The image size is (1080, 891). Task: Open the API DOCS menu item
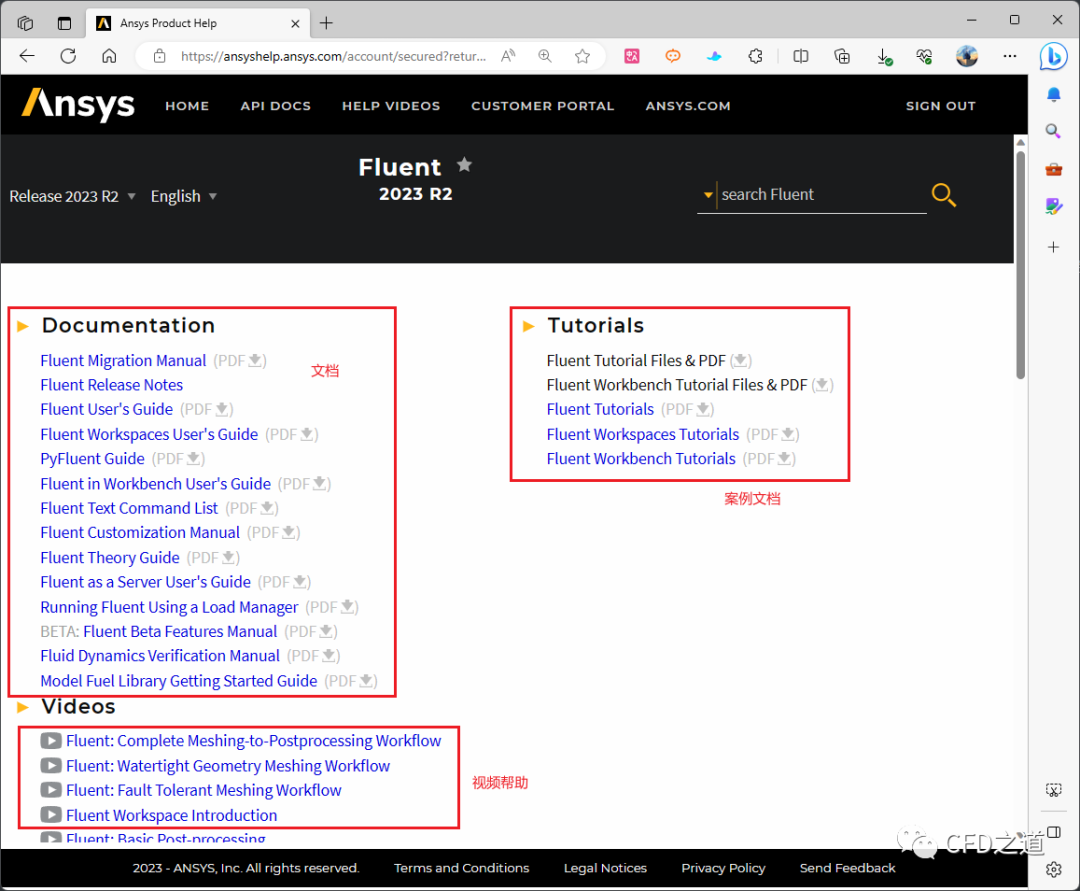pos(275,106)
